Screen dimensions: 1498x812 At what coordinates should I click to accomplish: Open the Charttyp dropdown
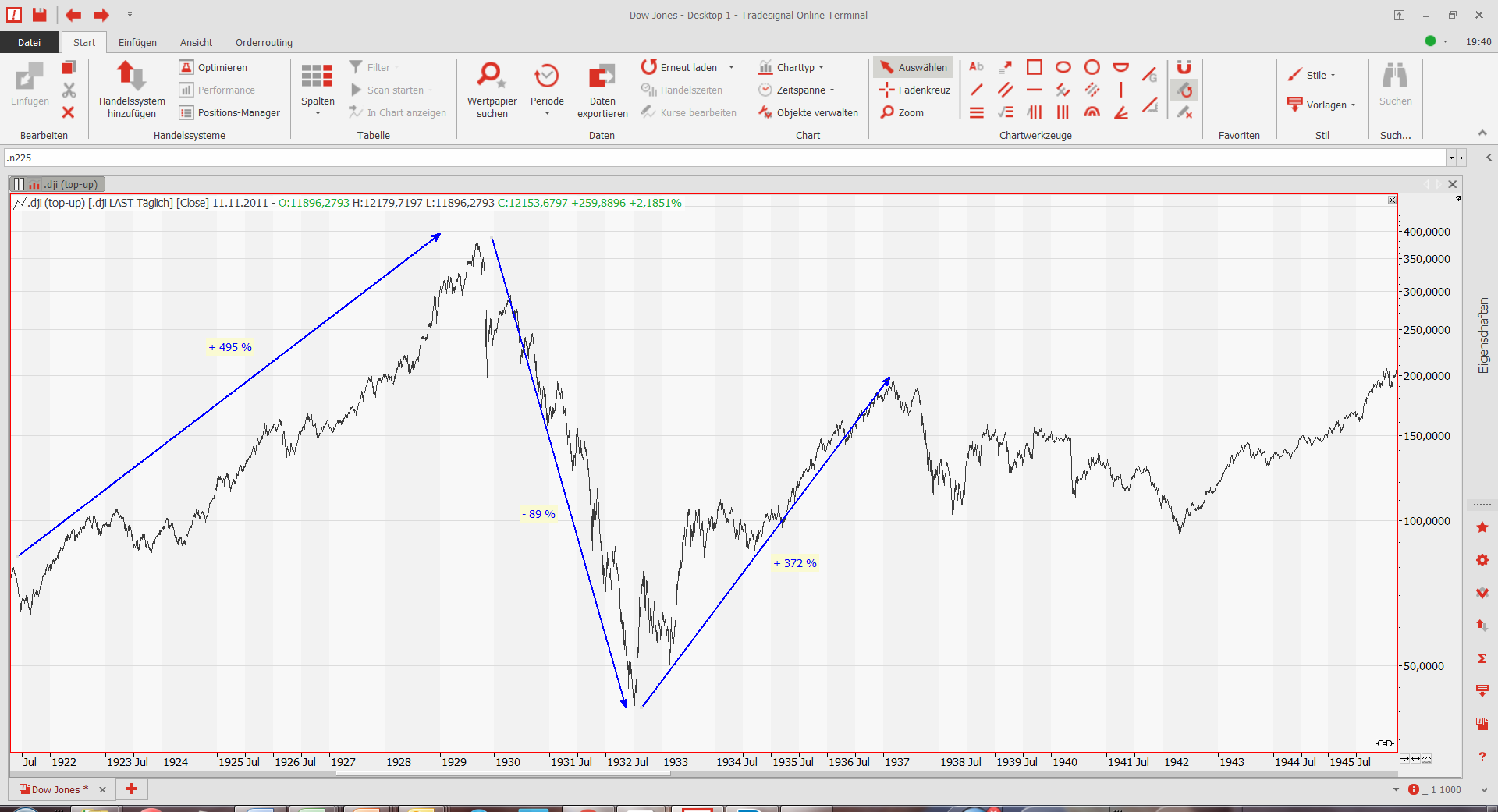coord(792,68)
